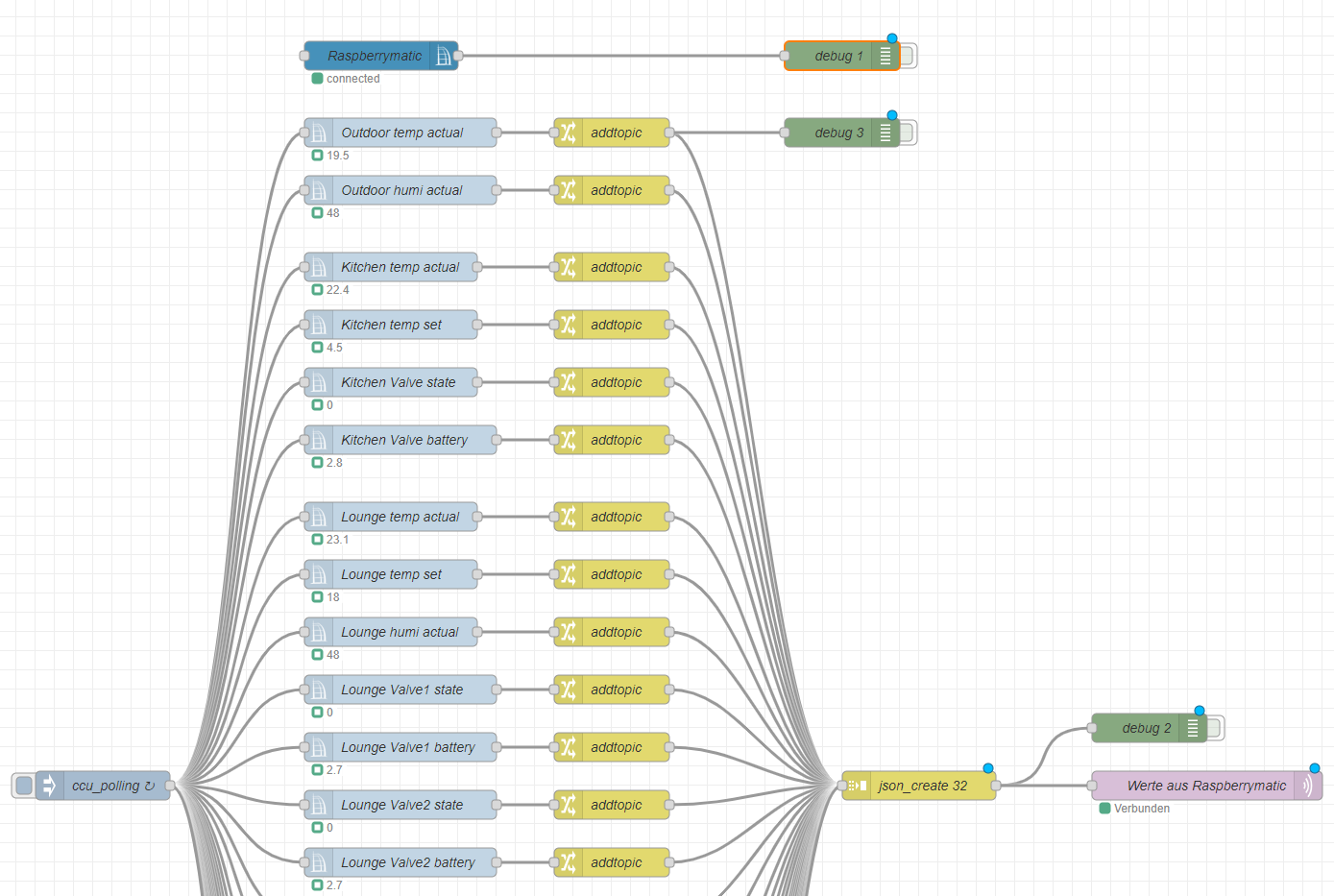Select the Kitchen Valve battery node

tap(404, 440)
